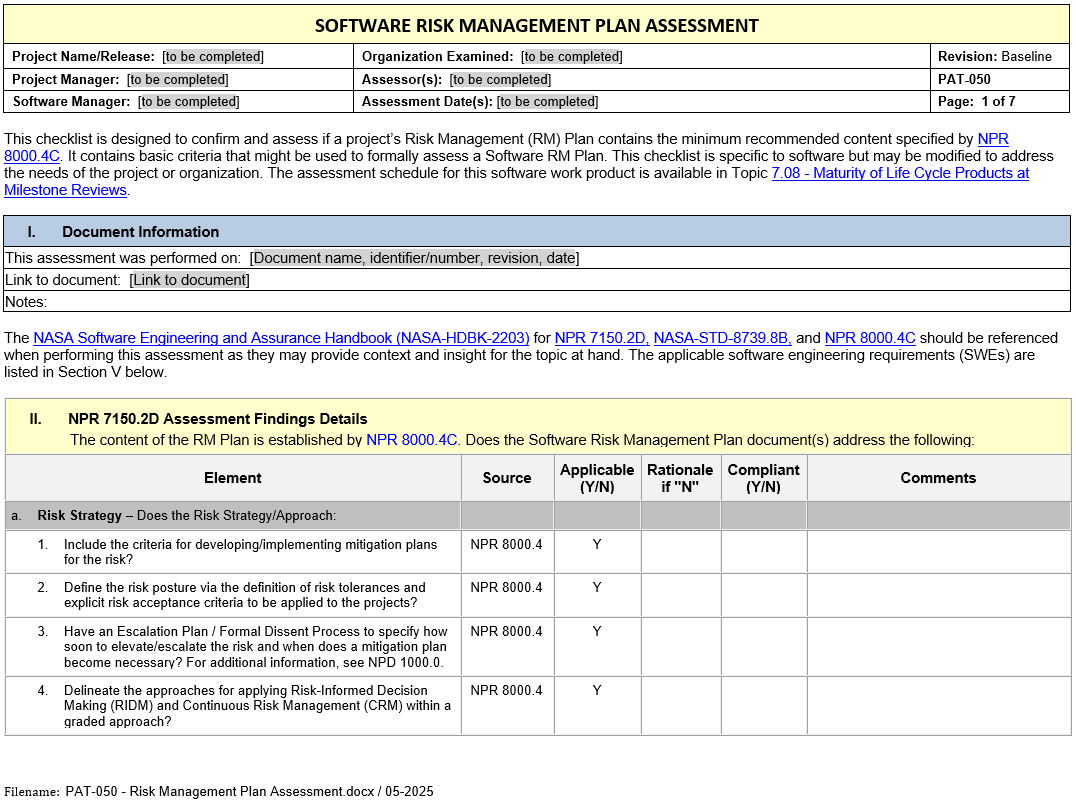Open the 7.08 Maturity of Life Cycle Products link

click(x=900, y=173)
